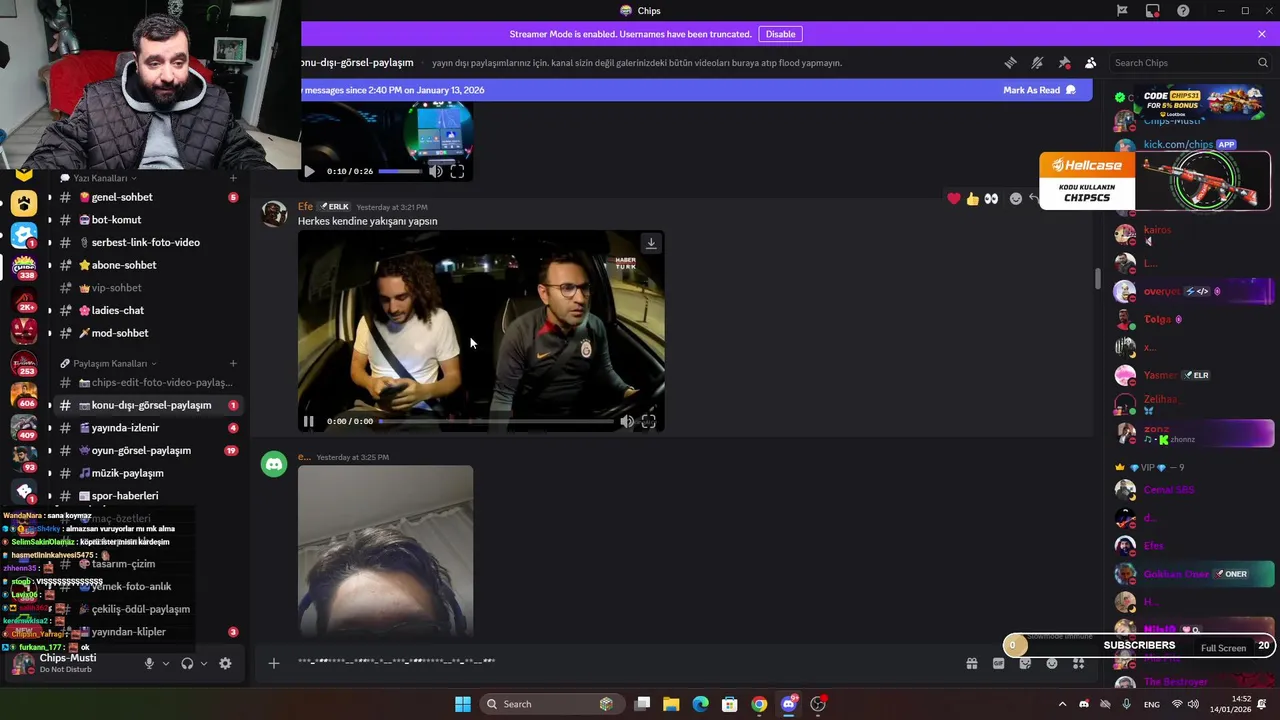This screenshot has height=720, width=1280.
Task: Open the Threads icon in channel header
Action: [x=1010, y=62]
